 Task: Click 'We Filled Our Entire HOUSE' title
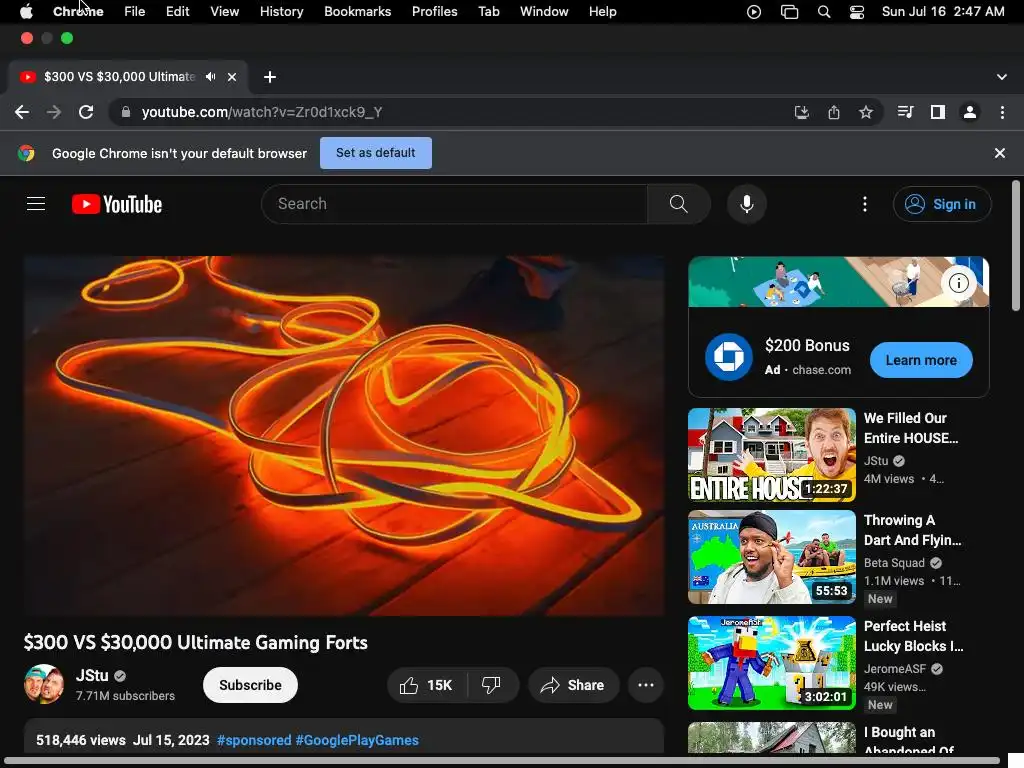click(911, 428)
